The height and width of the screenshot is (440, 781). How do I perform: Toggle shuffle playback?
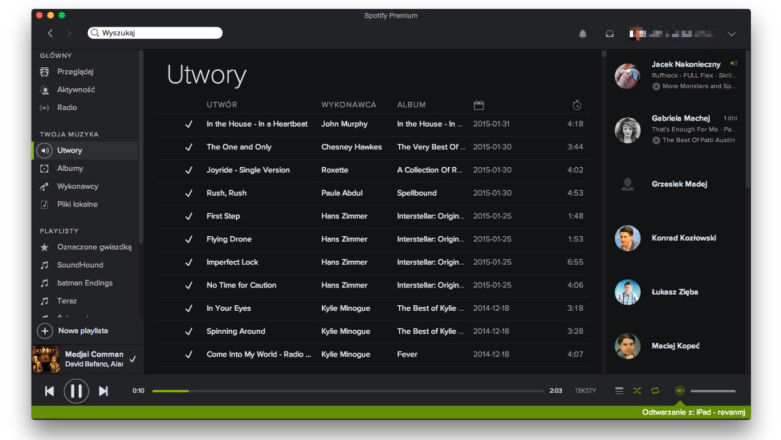pyautogui.click(x=637, y=391)
